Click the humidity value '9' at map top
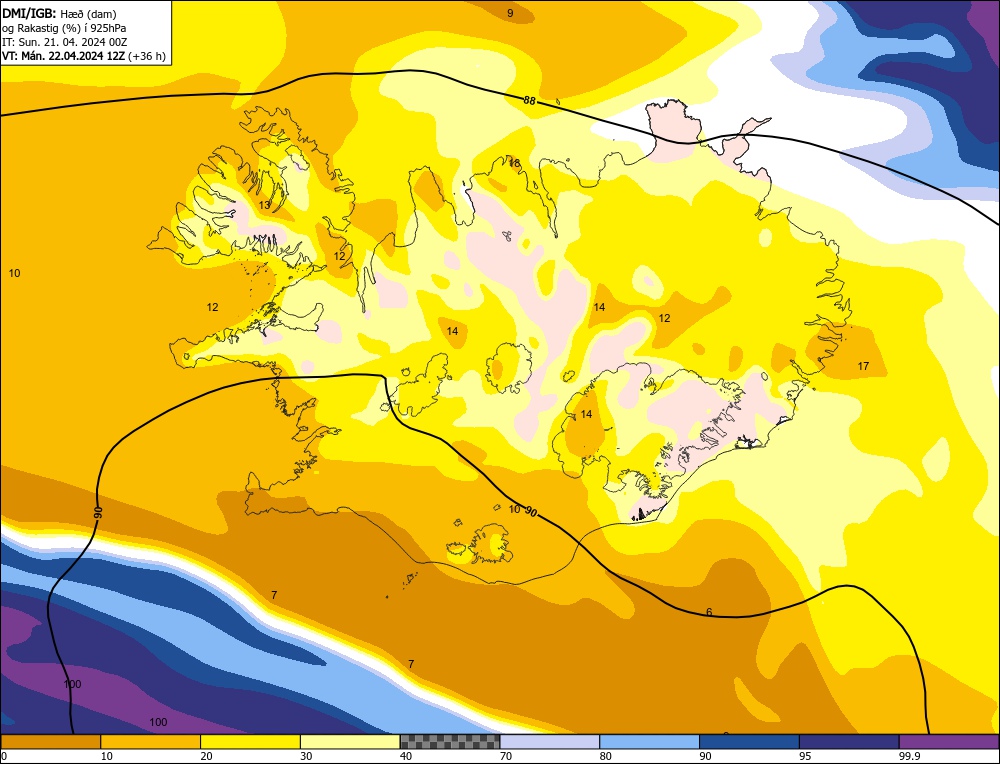 (510, 13)
